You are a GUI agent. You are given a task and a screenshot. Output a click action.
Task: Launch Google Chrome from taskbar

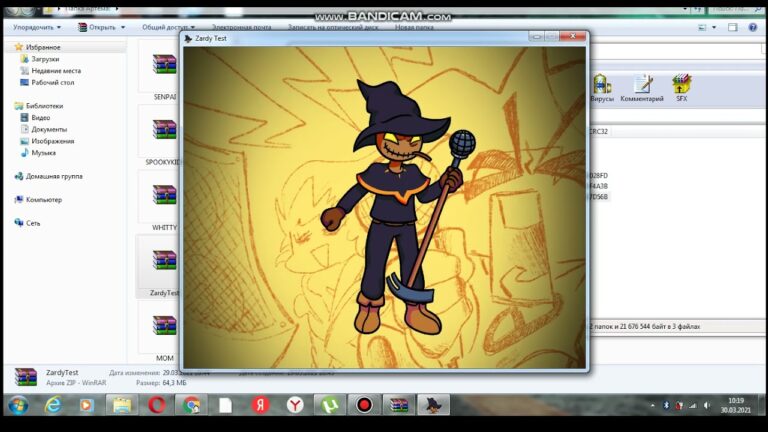click(192, 405)
